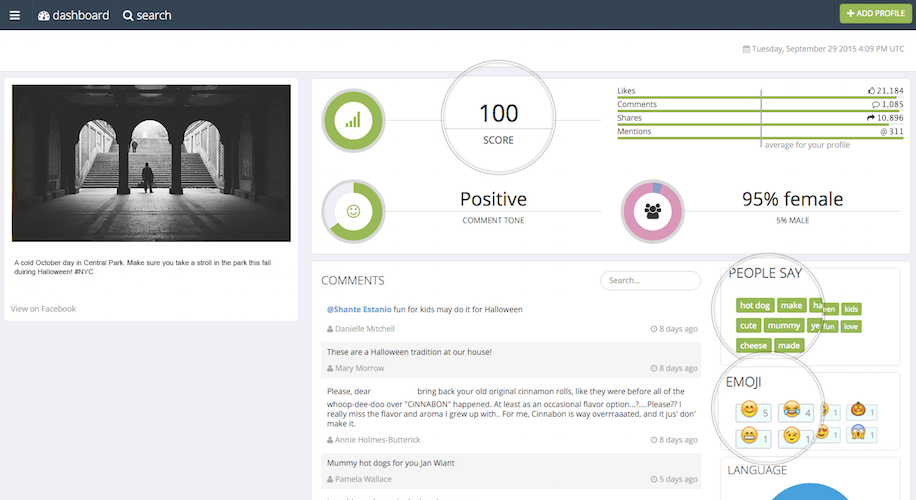Open the Central Park post photo
Screen dimensions: 916x500
[151, 163]
